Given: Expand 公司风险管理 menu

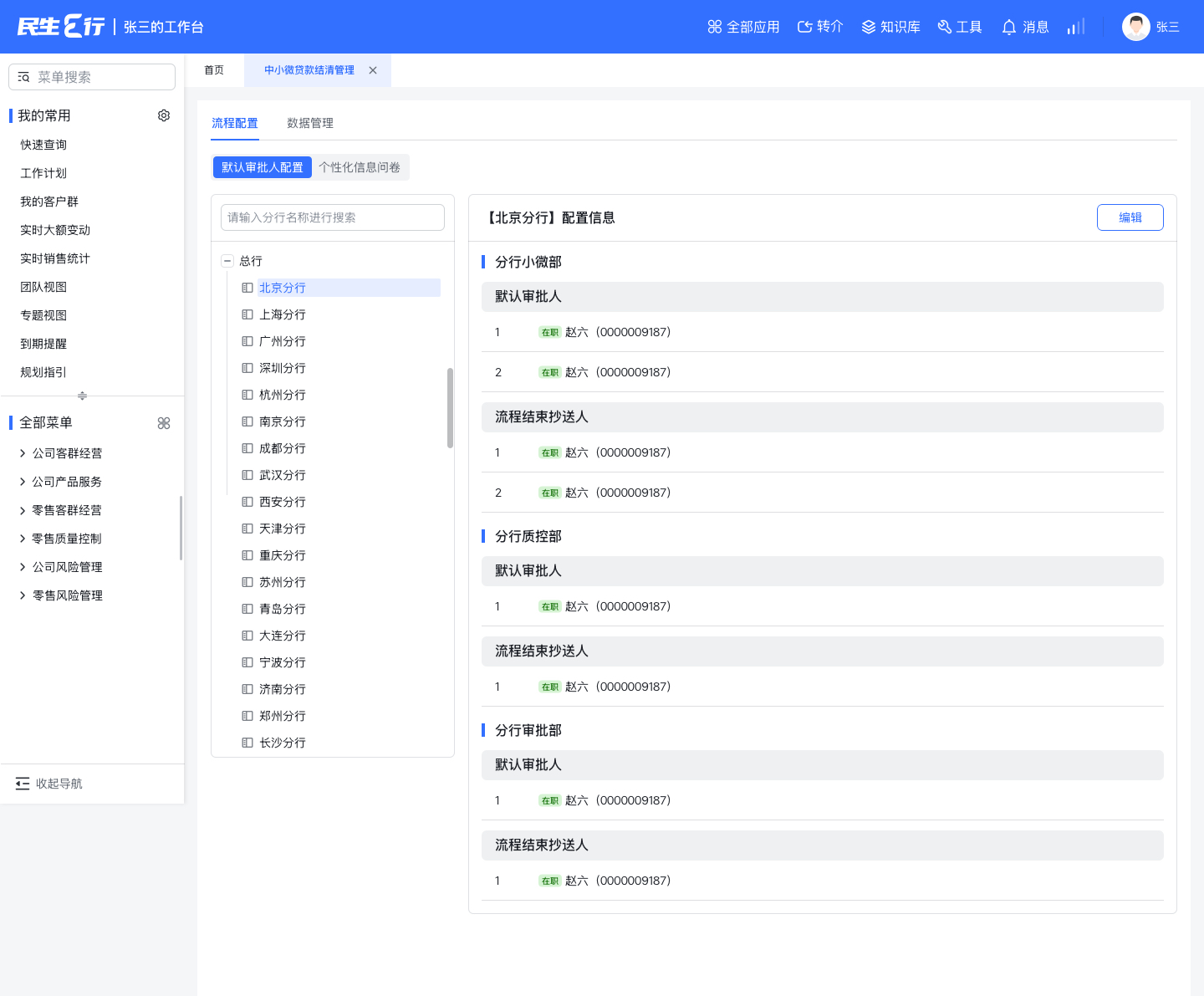Looking at the screenshot, I should click(x=23, y=567).
